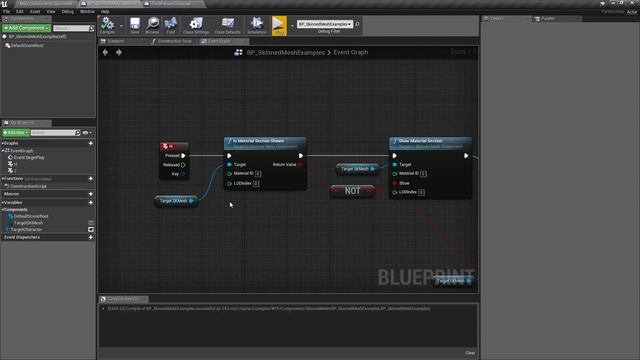Collapse the Components section
This screenshot has height=360, width=640.
point(2,210)
